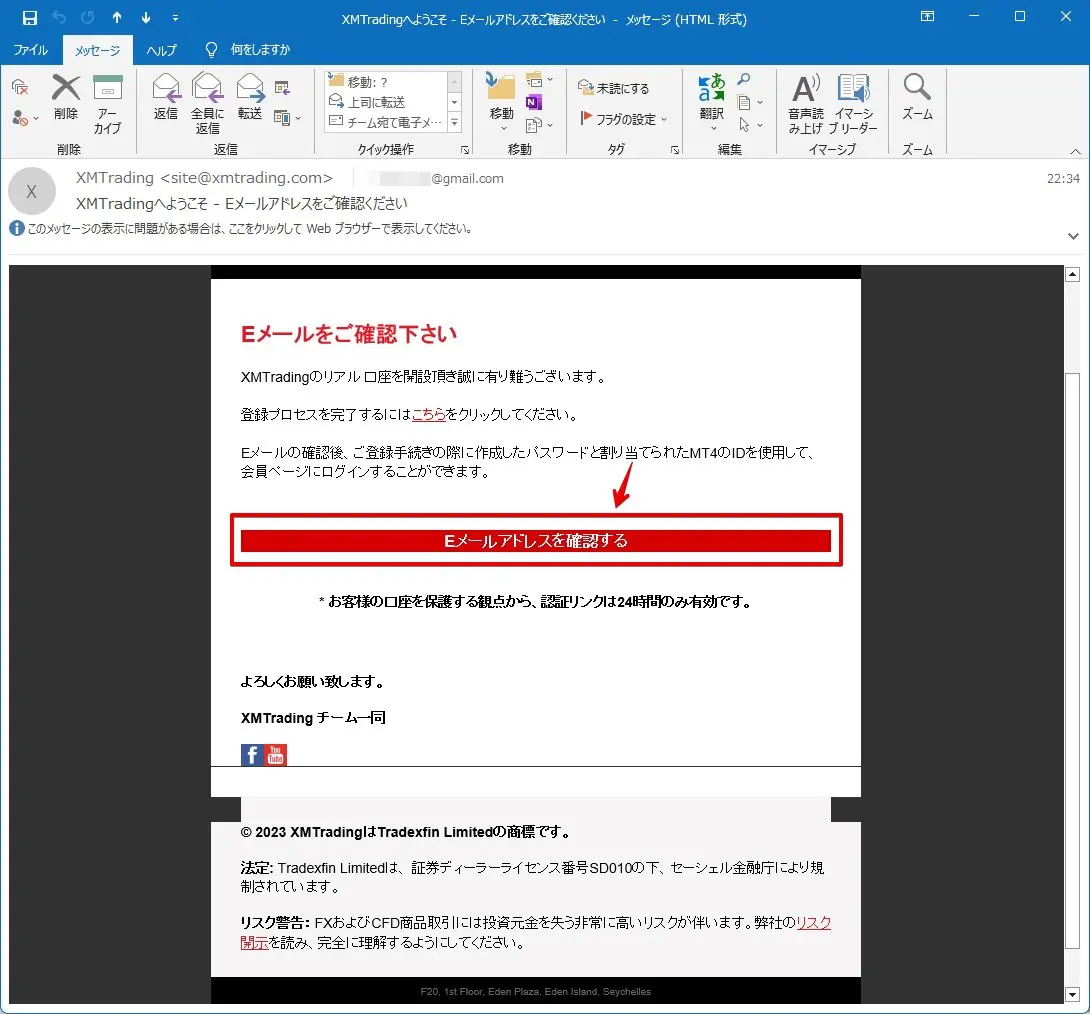Open the Zoom (ズーム) magnifier tool
Screen dimensions: 1090x1014
coord(916,97)
